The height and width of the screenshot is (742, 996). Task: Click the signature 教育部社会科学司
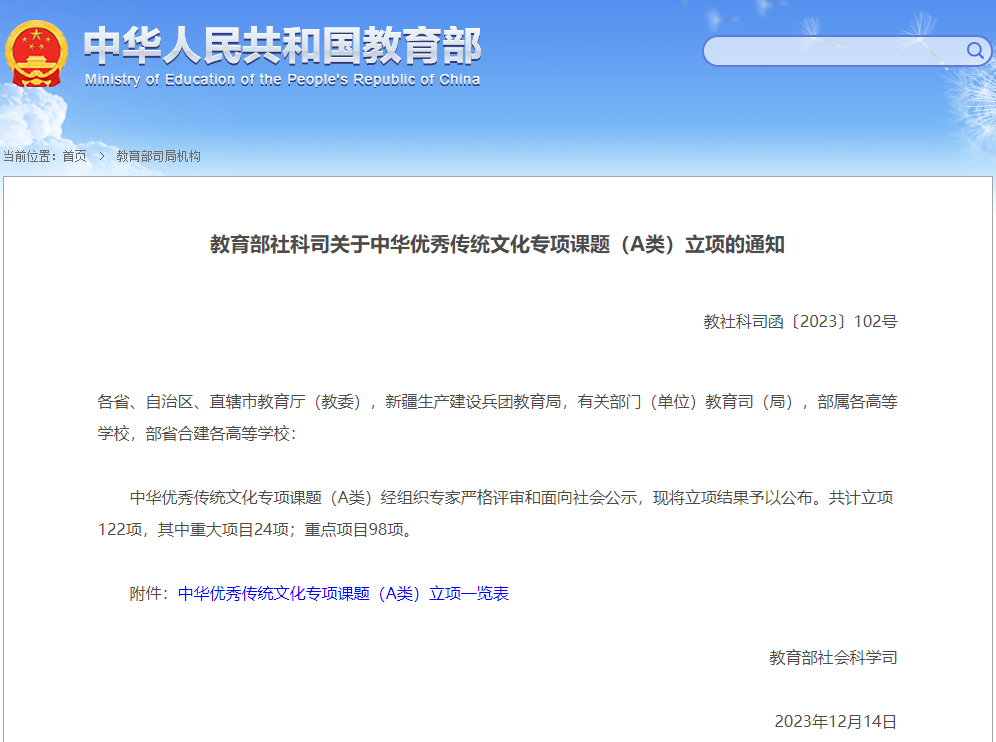click(833, 657)
